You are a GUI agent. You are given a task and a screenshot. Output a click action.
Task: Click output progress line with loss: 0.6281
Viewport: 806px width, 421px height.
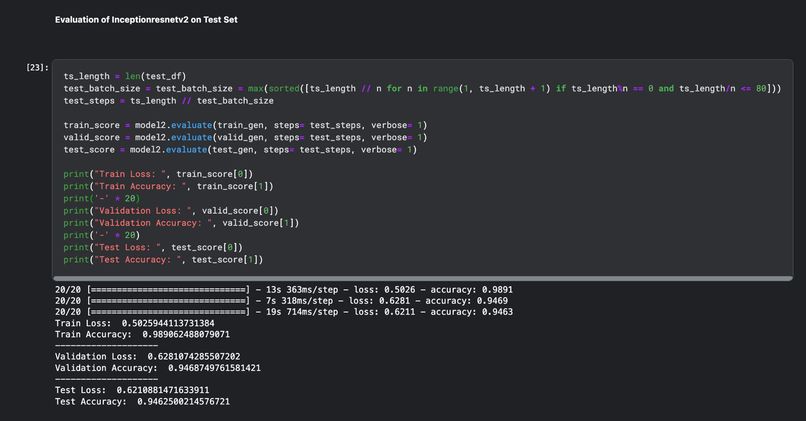pyautogui.click(x=281, y=301)
